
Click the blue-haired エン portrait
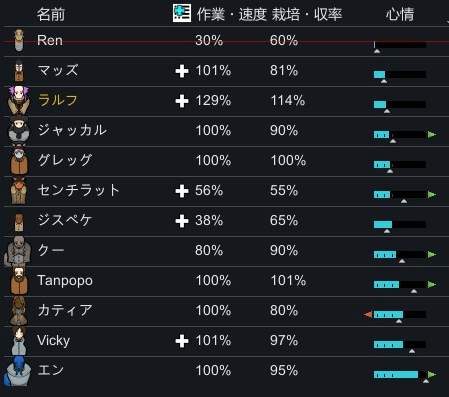pyautogui.click(x=18, y=371)
